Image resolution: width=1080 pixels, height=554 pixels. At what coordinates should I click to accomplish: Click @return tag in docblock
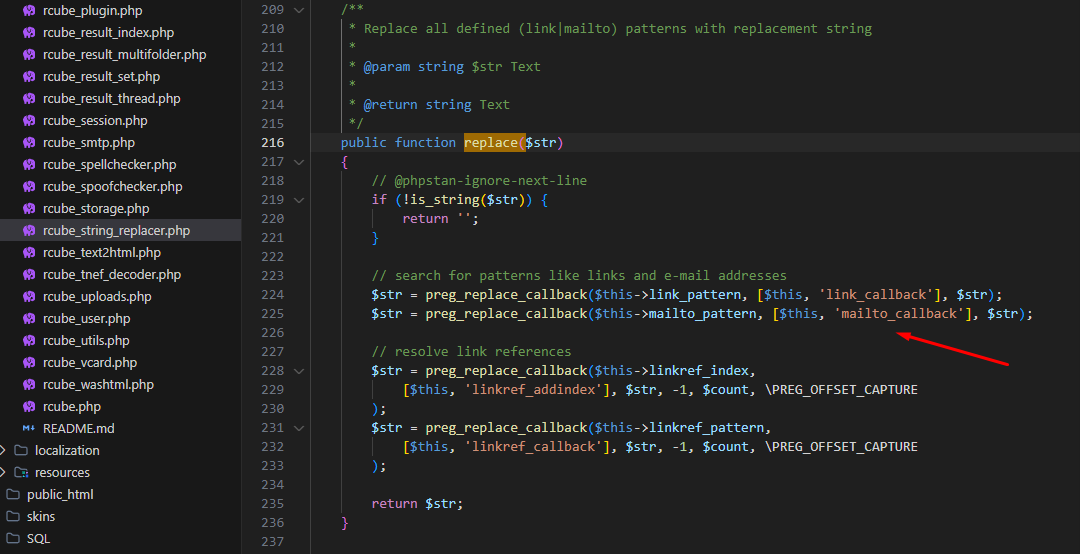point(391,105)
